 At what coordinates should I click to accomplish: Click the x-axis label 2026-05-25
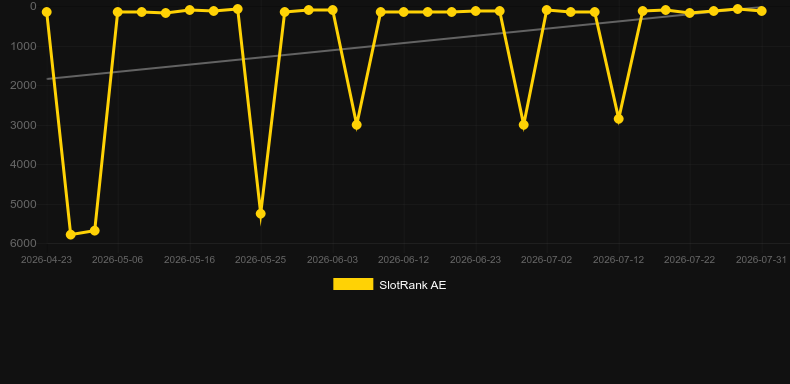pos(260,260)
